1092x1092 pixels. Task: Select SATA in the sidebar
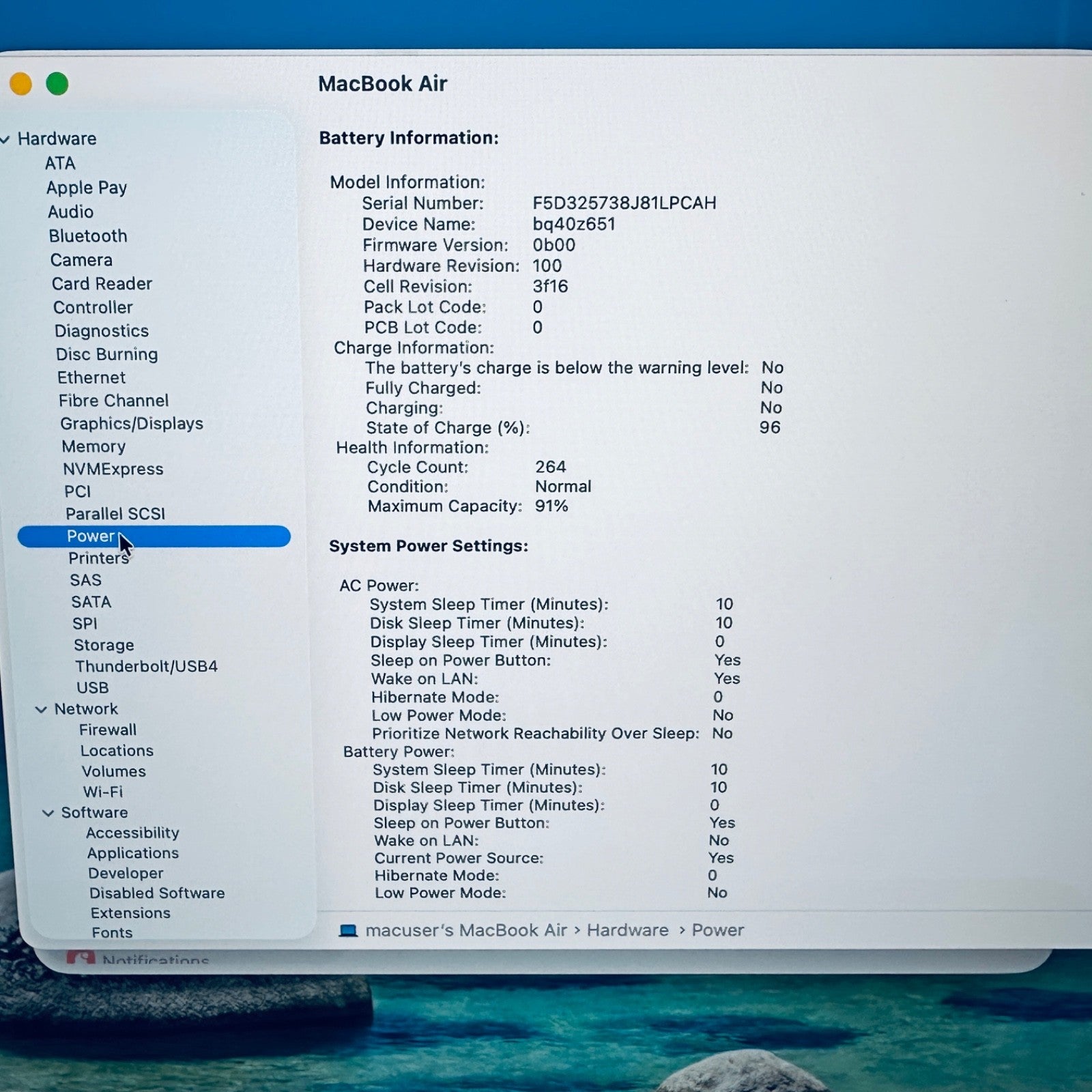[x=91, y=601]
